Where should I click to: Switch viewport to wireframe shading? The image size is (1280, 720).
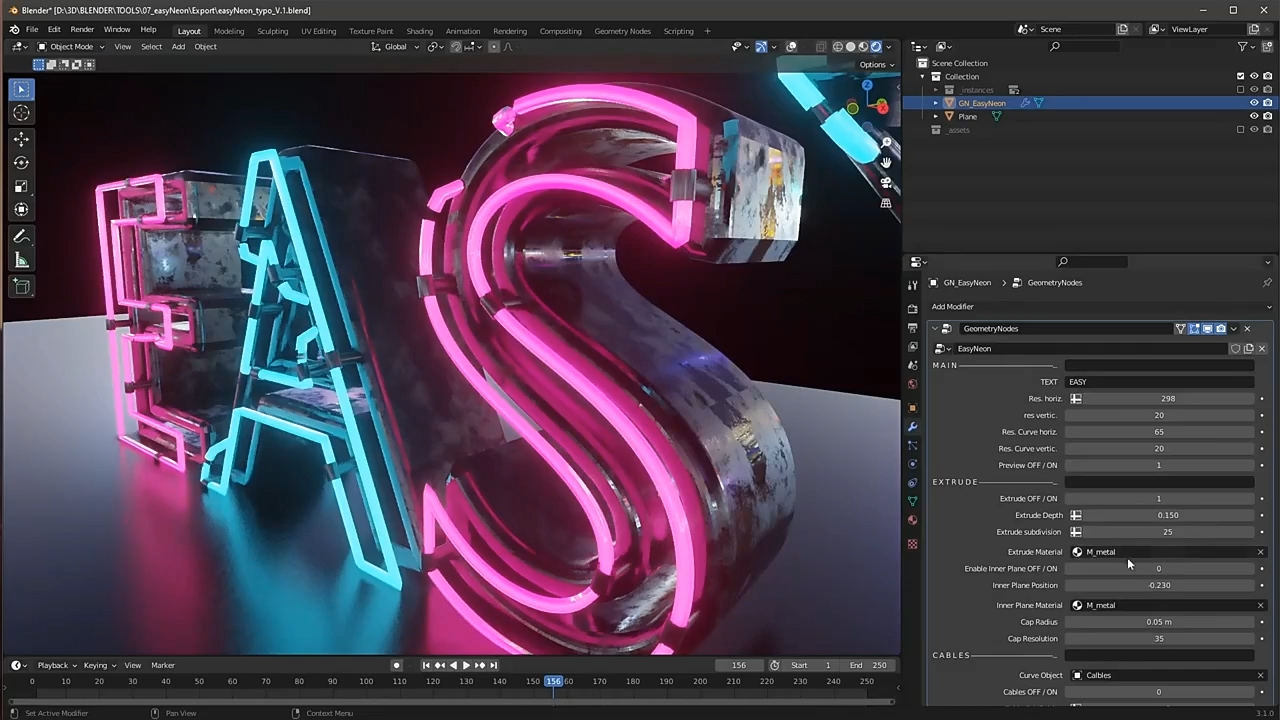click(x=837, y=46)
